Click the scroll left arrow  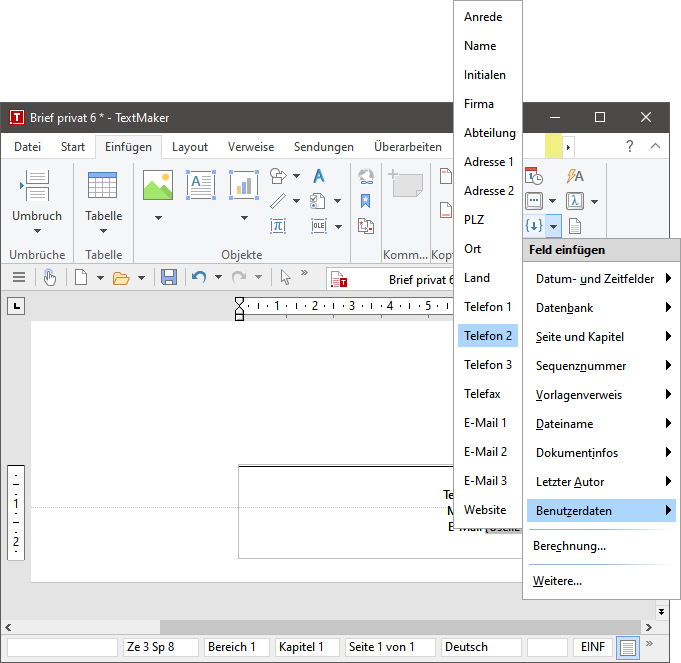point(8,627)
